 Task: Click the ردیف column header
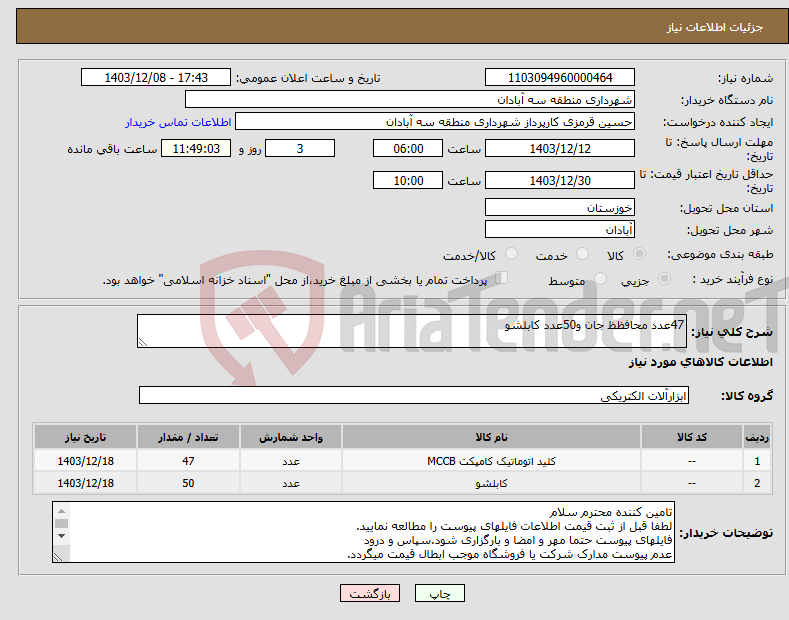[x=757, y=437]
